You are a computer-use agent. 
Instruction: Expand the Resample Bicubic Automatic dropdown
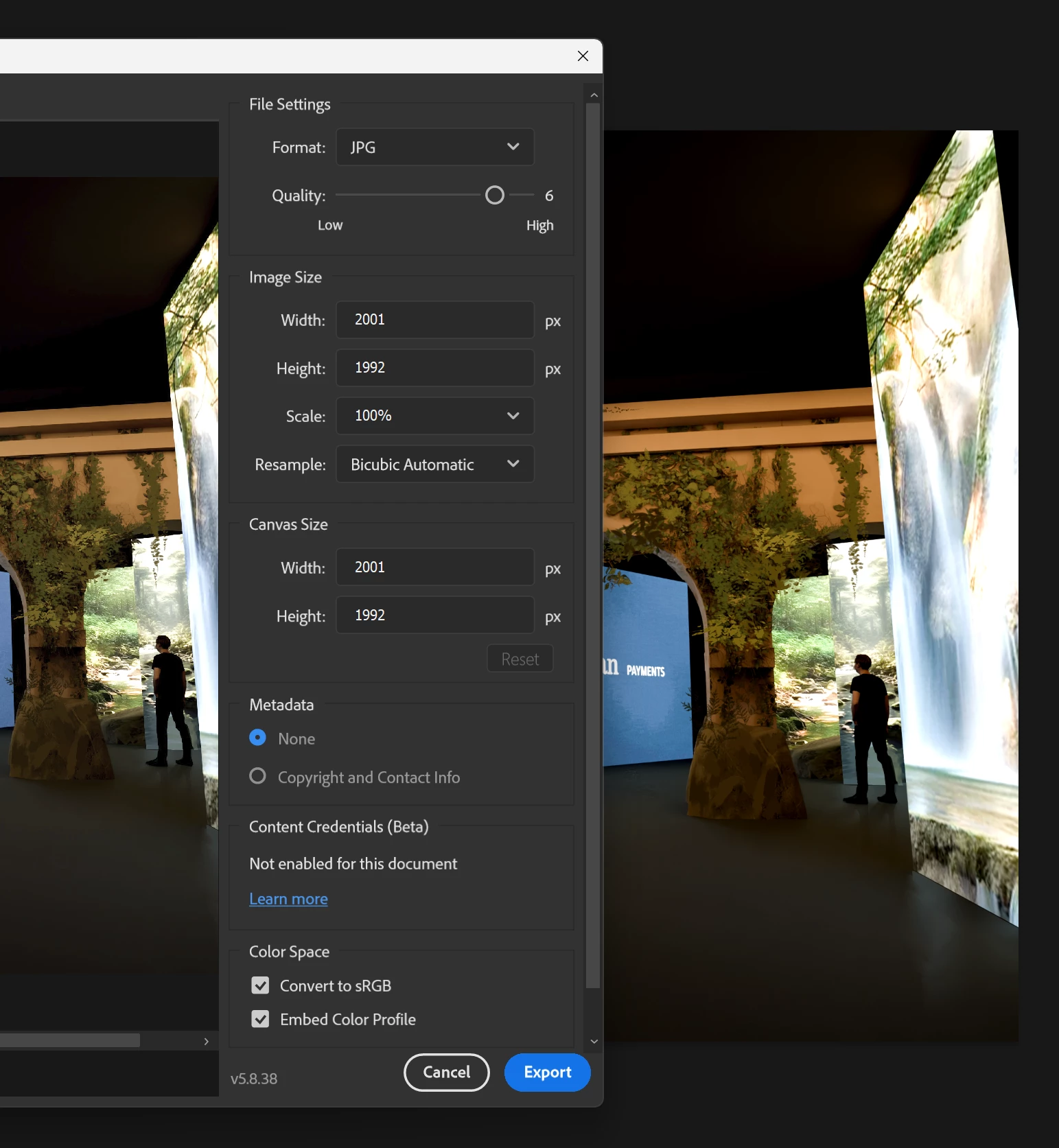point(434,464)
